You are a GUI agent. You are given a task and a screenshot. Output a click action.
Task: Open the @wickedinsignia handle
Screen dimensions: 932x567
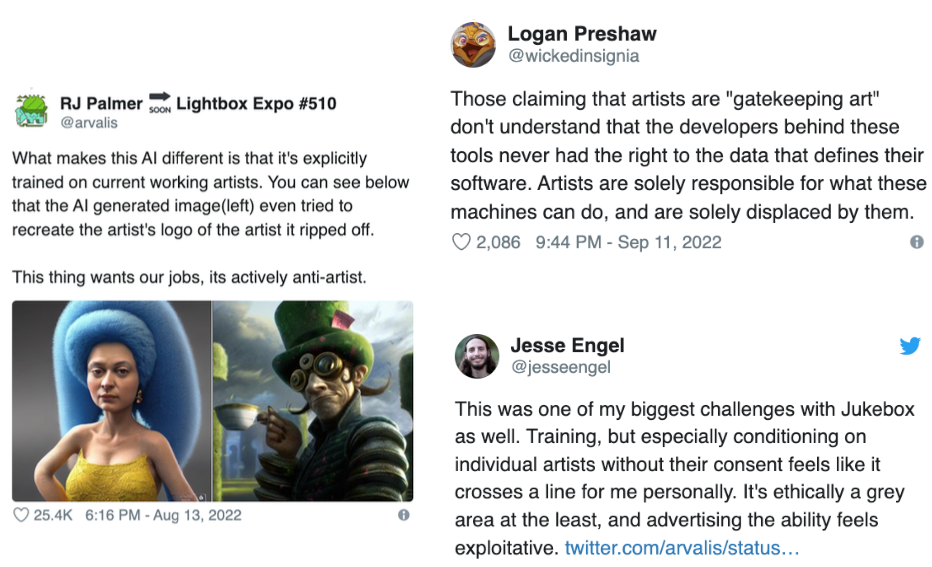click(x=574, y=57)
